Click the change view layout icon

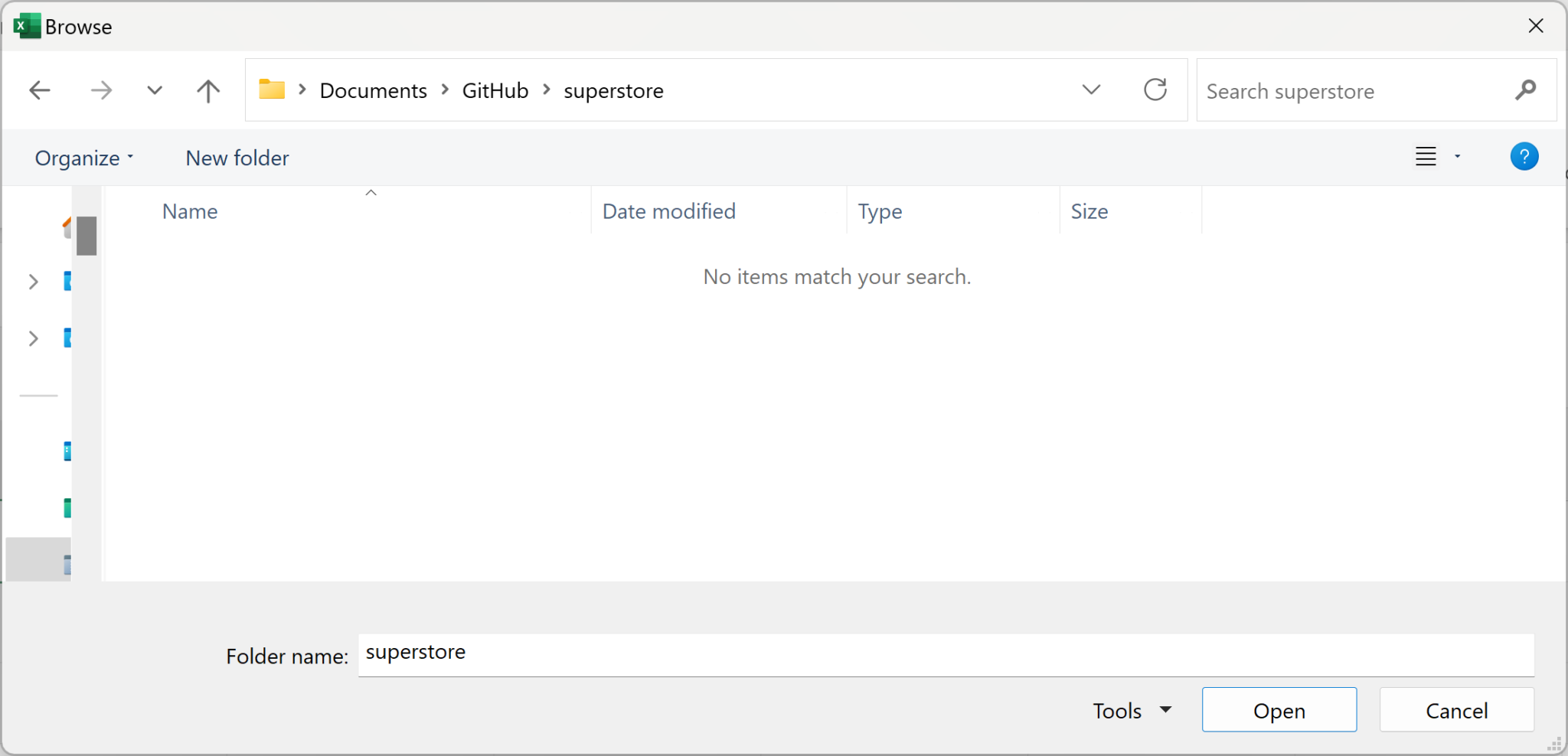(x=1426, y=157)
